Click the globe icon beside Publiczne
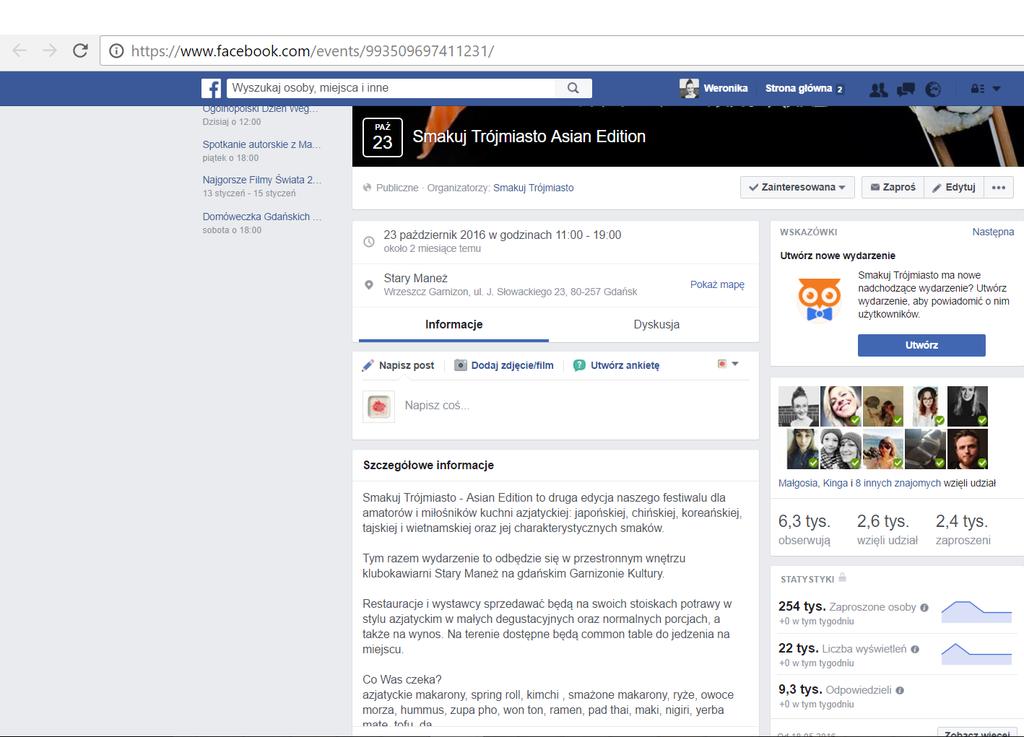The width and height of the screenshot is (1024, 737). tap(367, 188)
